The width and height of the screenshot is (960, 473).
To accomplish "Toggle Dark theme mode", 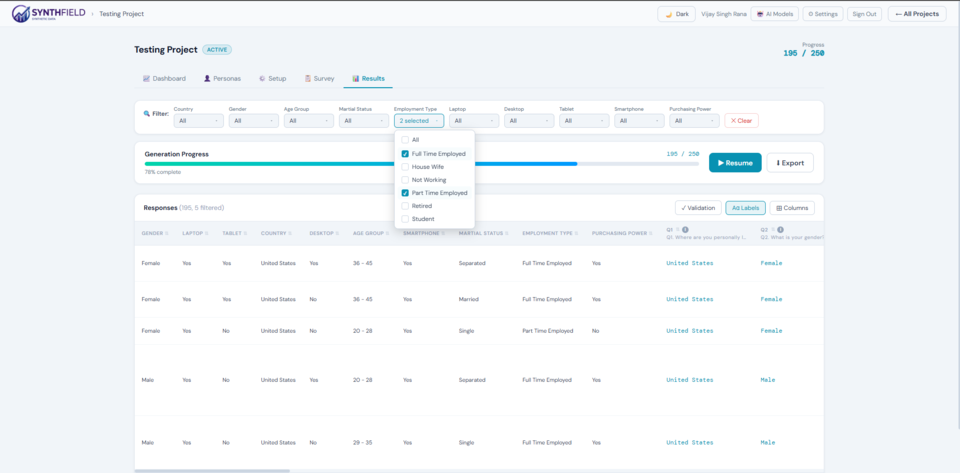I will pyautogui.click(x=677, y=14).
